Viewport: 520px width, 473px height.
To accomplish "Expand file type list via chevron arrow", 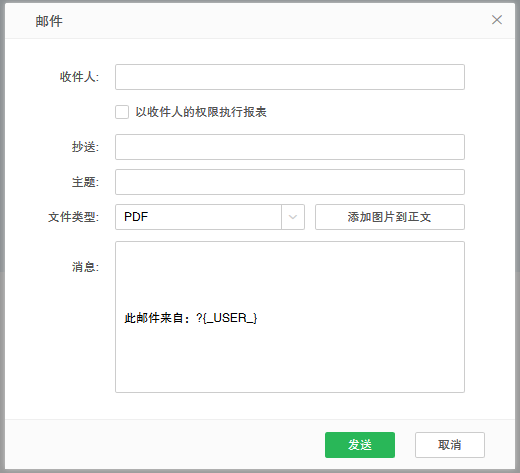I will tap(293, 217).
